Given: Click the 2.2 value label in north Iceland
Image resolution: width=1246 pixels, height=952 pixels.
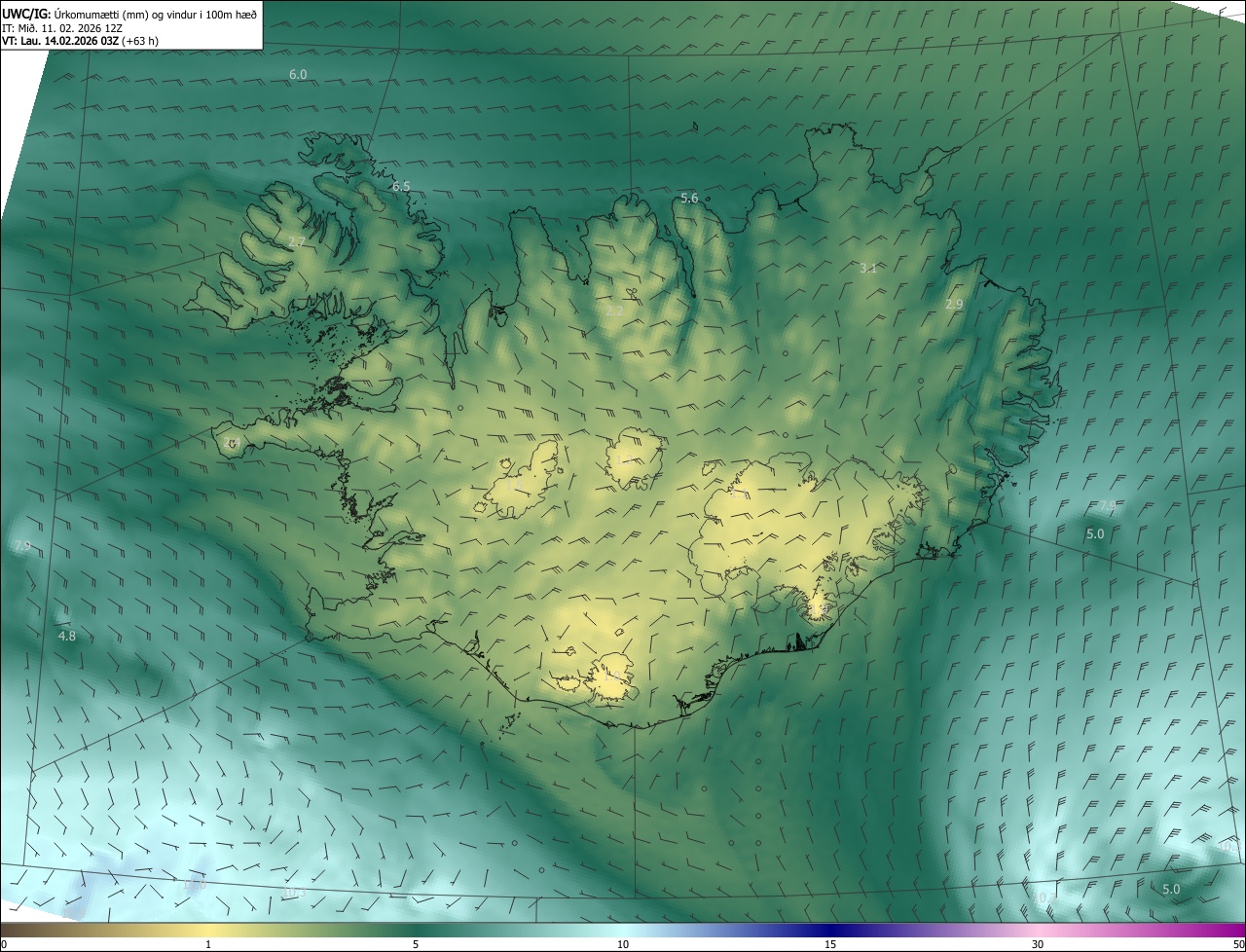Looking at the screenshot, I should pyautogui.click(x=613, y=311).
